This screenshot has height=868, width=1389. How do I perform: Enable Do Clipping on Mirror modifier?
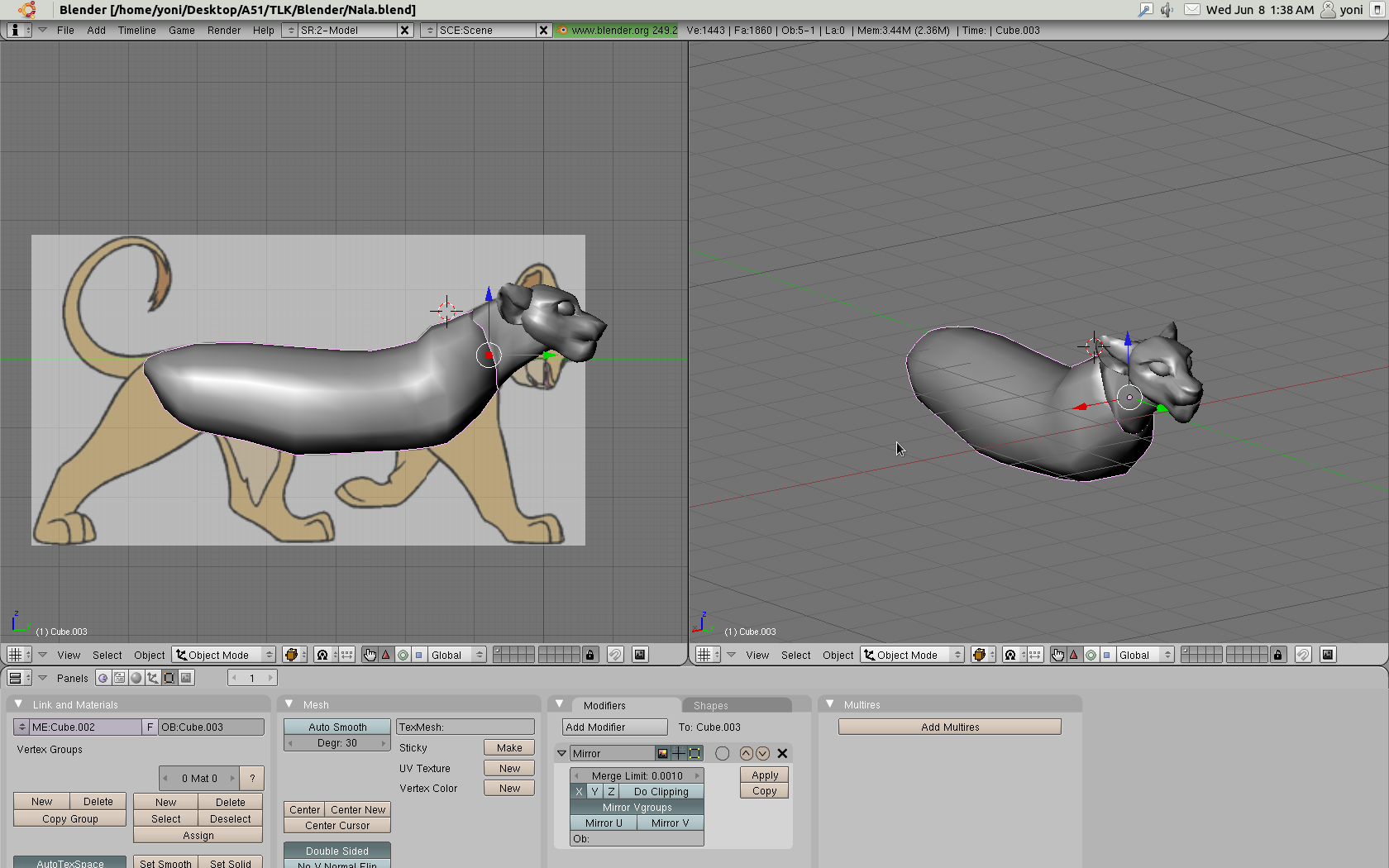click(x=661, y=791)
